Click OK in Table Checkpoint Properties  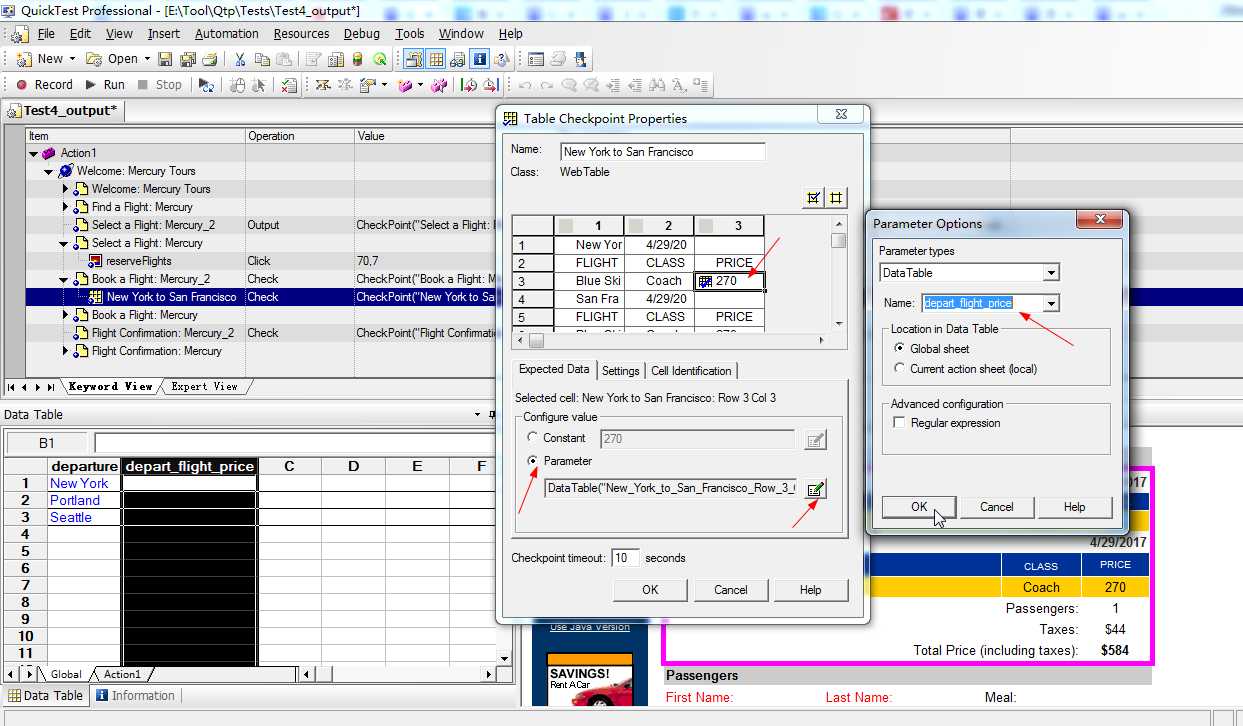650,590
